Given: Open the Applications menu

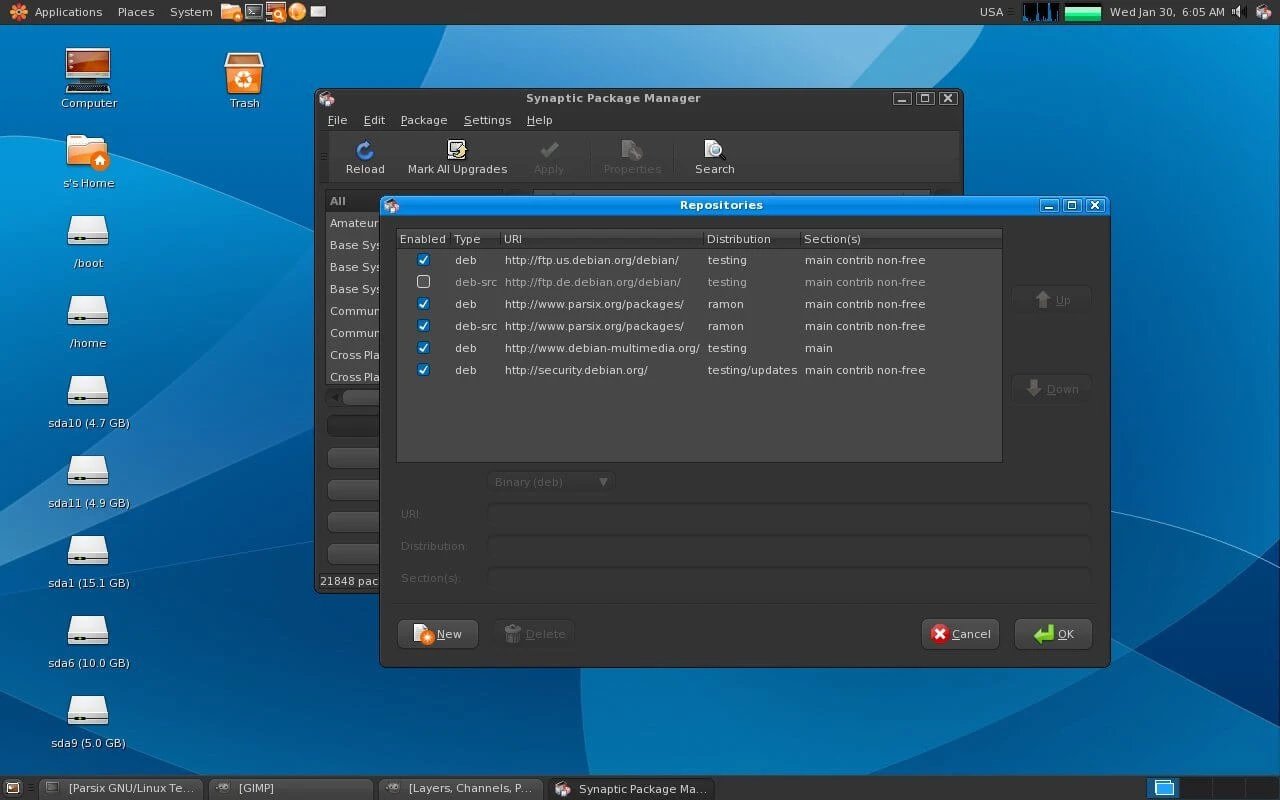Looking at the screenshot, I should coord(68,12).
